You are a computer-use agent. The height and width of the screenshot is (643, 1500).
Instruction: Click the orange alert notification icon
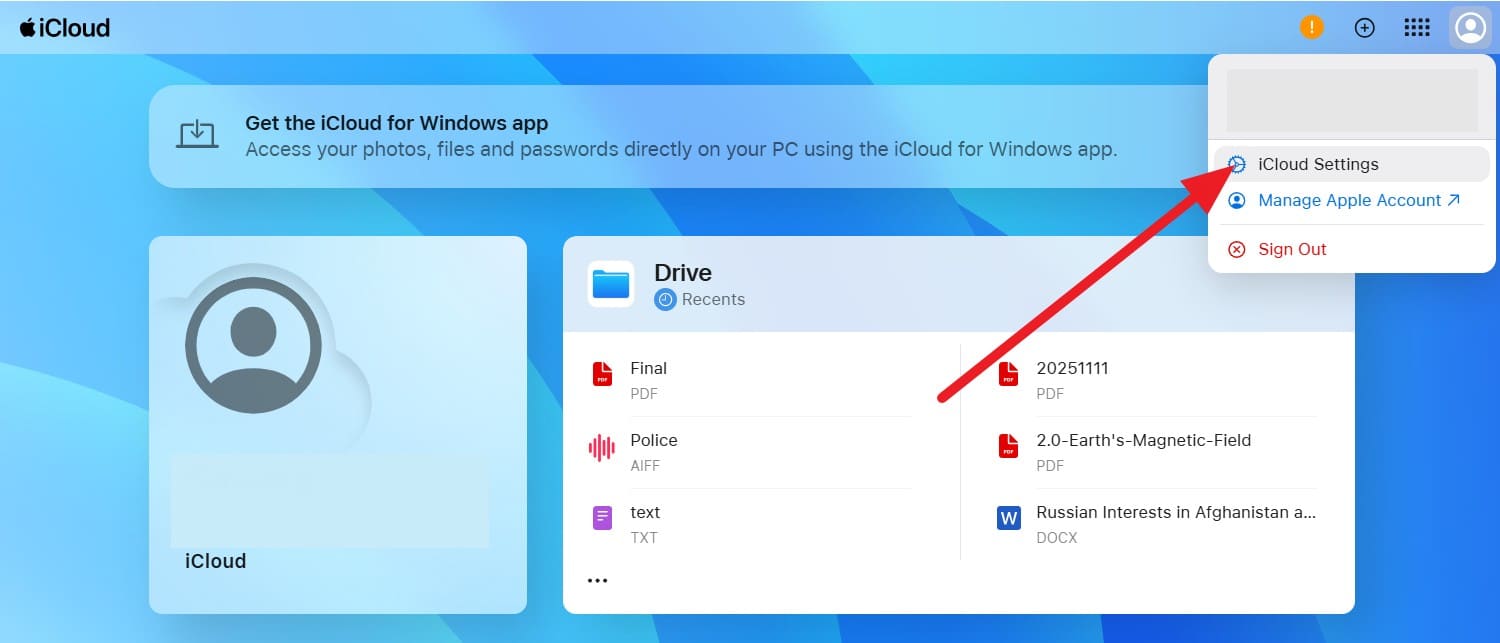(1311, 27)
